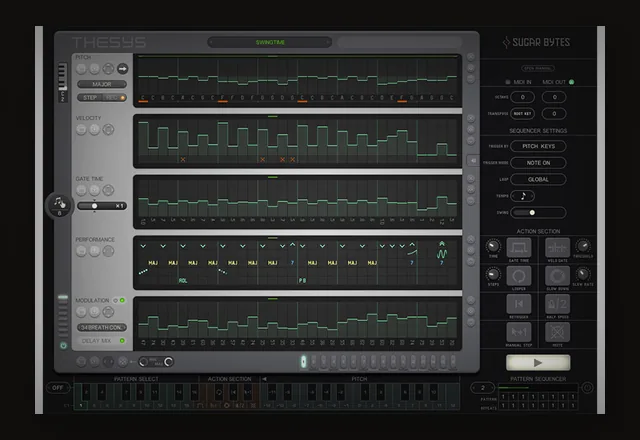The image size is (640, 440).
Task: Open the pattern sequencer length selector showing 2
Action: pos(482,388)
